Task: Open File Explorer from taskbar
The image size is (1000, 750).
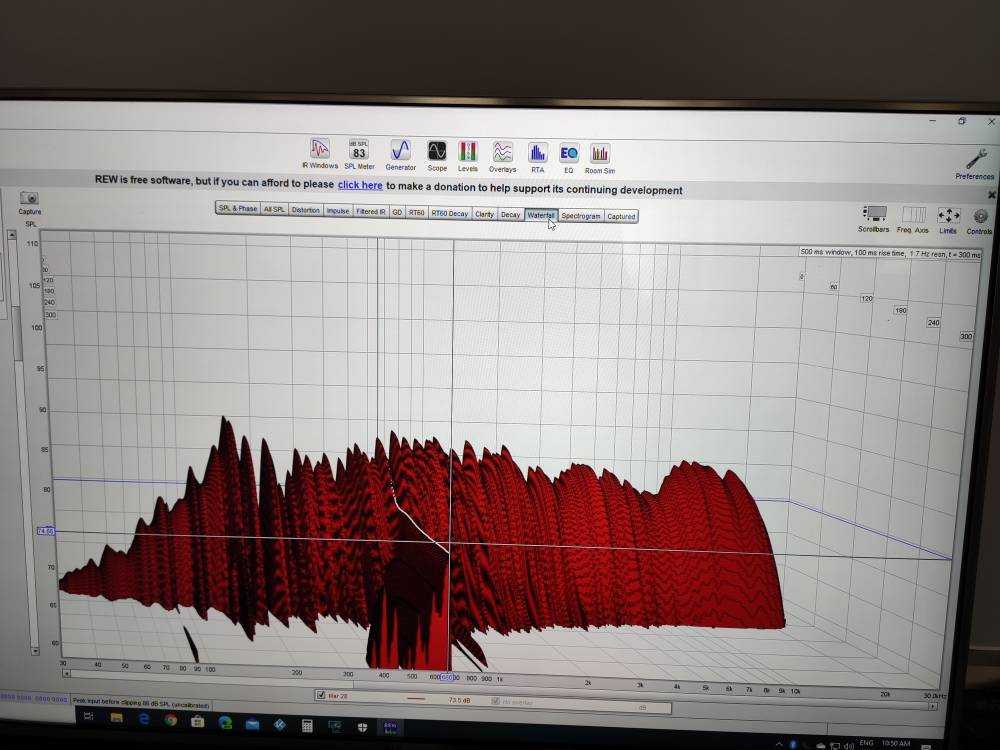Action: coord(117,718)
